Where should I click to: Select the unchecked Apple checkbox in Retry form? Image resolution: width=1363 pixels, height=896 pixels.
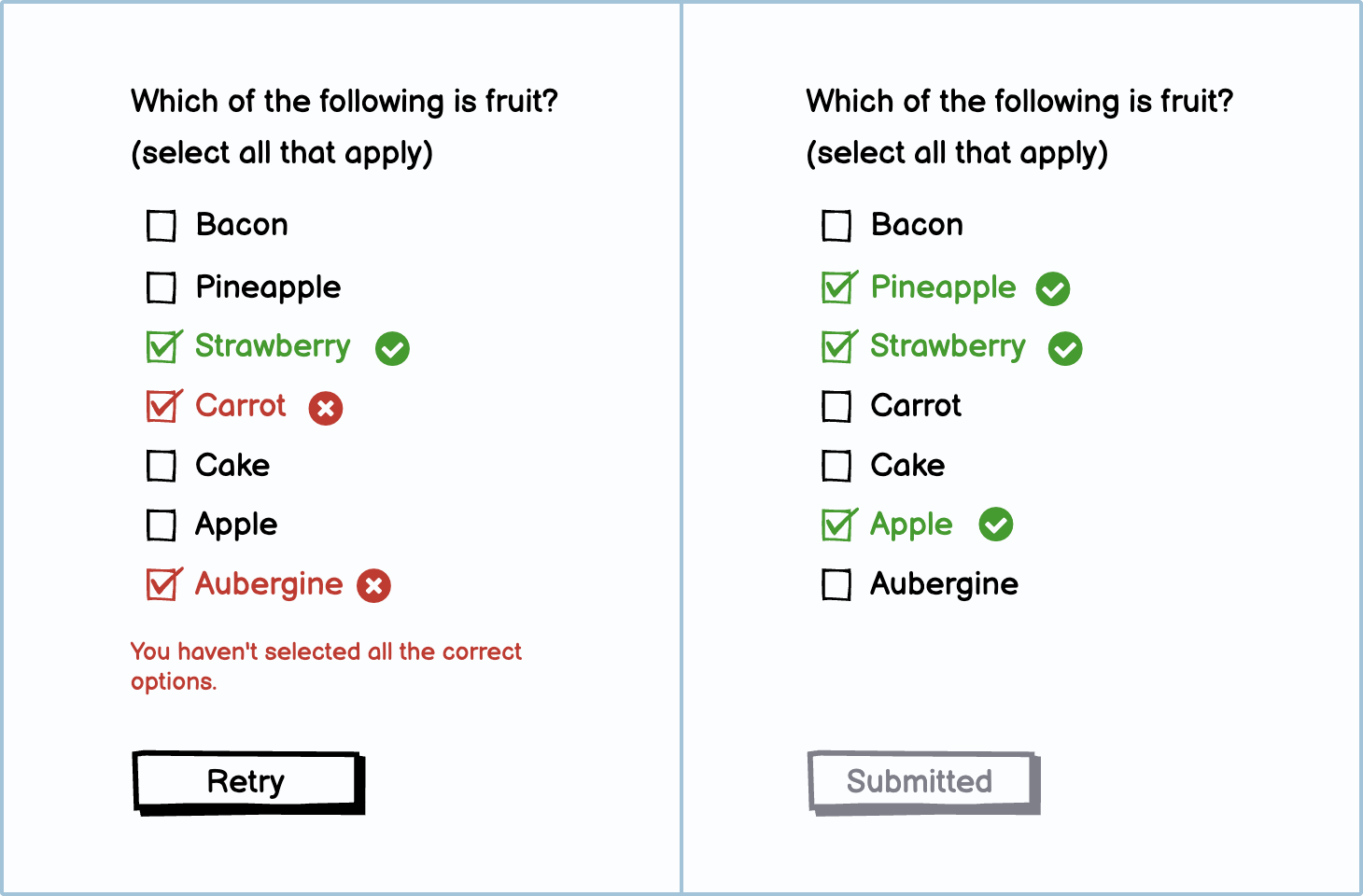162,525
